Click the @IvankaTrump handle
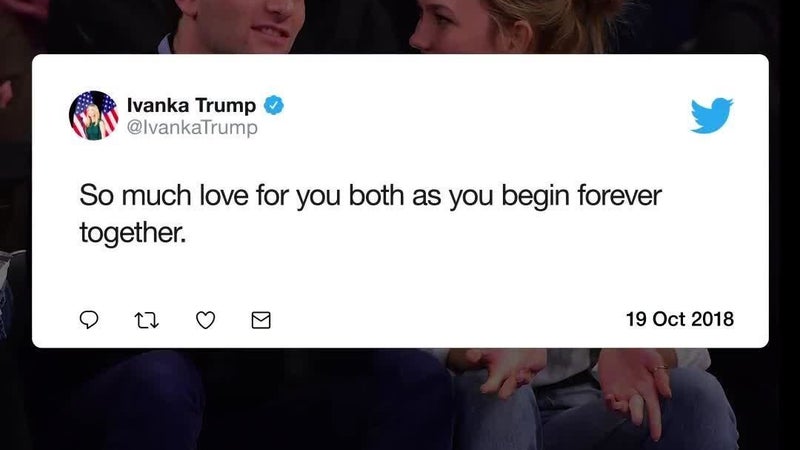The width and height of the screenshot is (800, 450). pos(192,127)
